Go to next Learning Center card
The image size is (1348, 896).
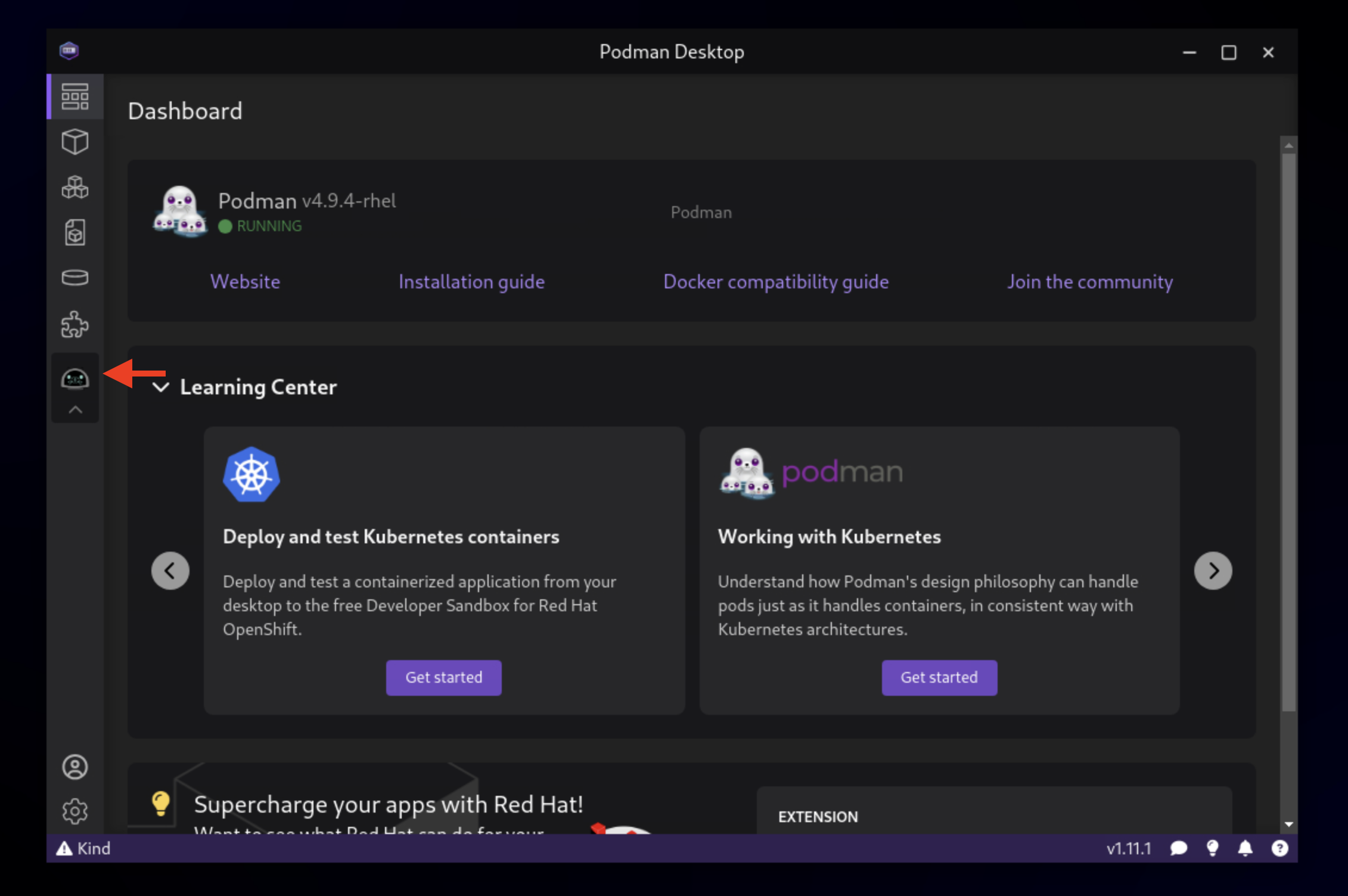click(1213, 571)
